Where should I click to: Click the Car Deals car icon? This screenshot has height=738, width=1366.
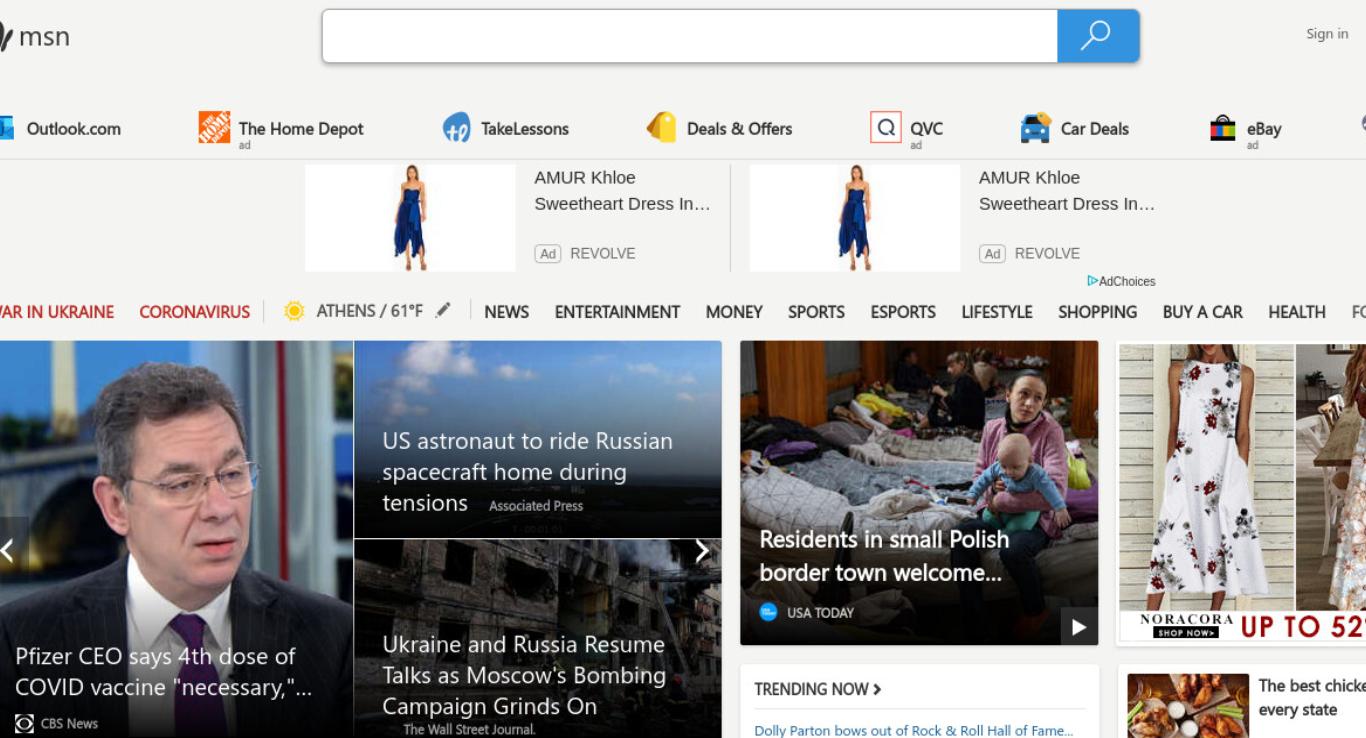pos(1035,128)
